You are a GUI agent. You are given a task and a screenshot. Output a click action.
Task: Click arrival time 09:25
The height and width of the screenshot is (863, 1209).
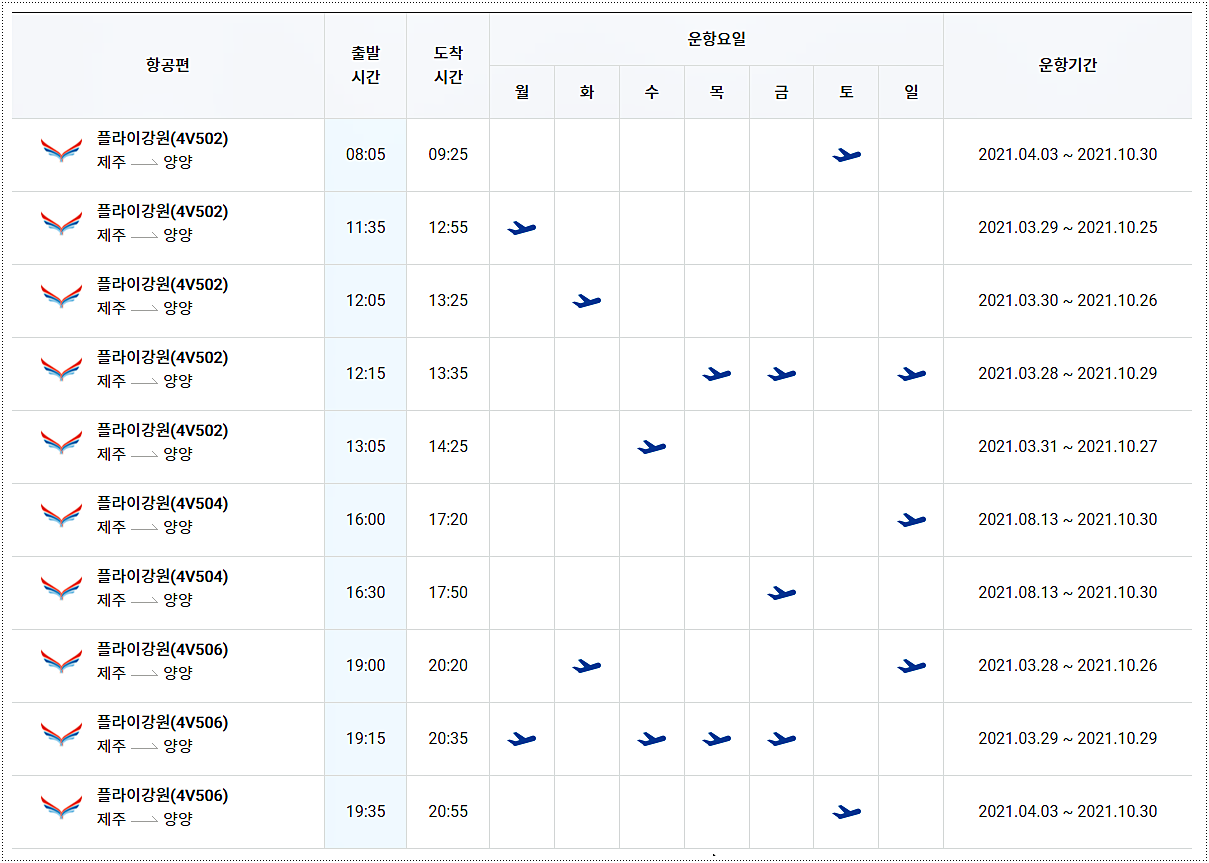click(448, 155)
